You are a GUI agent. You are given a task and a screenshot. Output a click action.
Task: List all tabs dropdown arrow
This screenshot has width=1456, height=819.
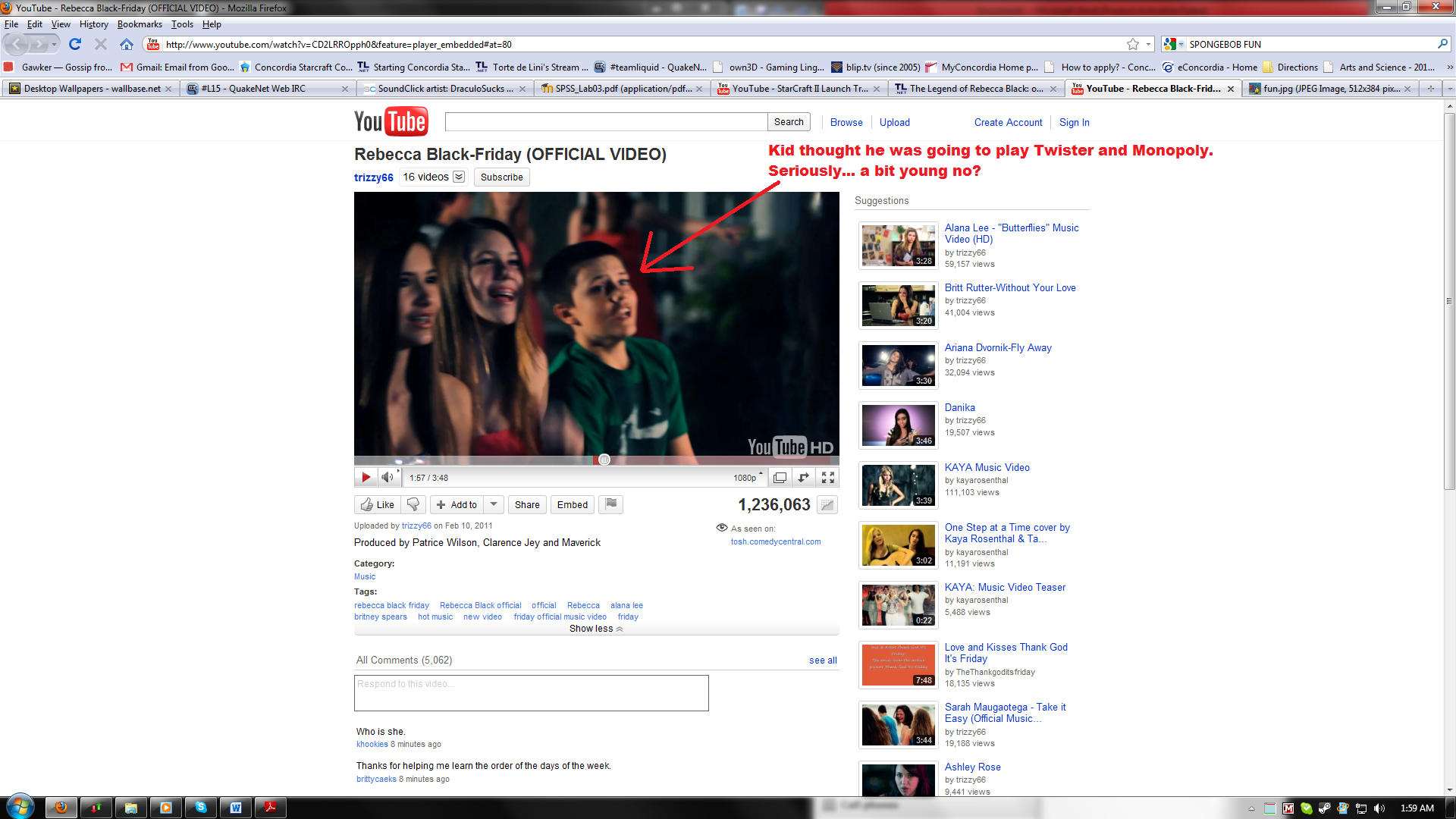coord(1449,89)
